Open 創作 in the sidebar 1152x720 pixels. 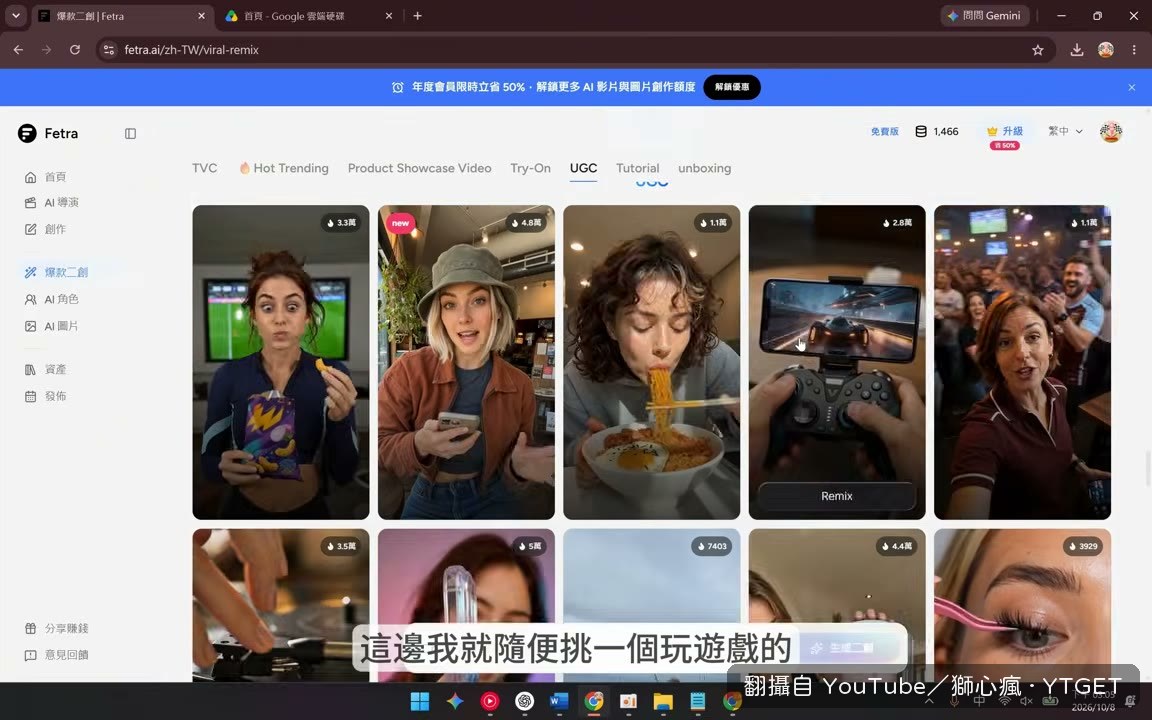[x=46, y=229]
